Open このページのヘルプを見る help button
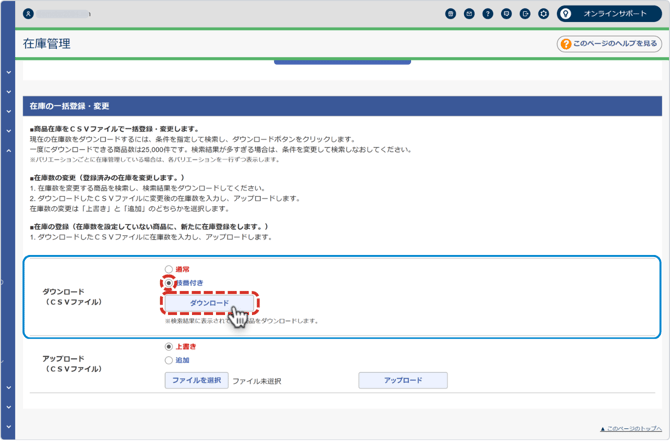Image resolution: width=670 pixels, height=441 pixels. coord(609,44)
